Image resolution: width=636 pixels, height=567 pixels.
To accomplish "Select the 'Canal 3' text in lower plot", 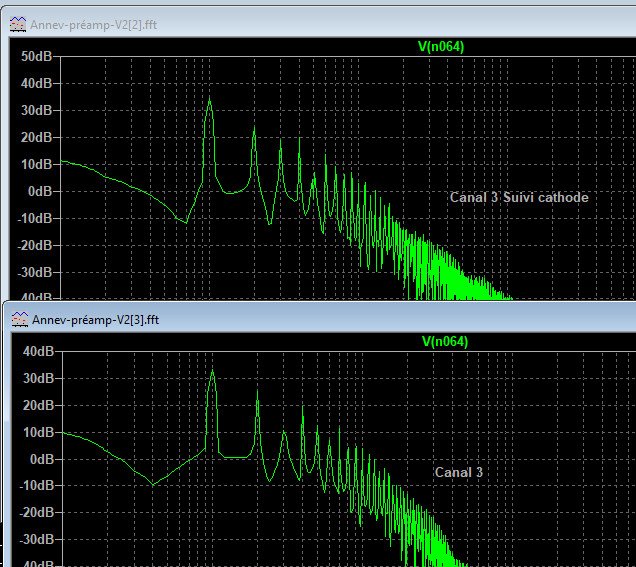I will (x=458, y=471).
